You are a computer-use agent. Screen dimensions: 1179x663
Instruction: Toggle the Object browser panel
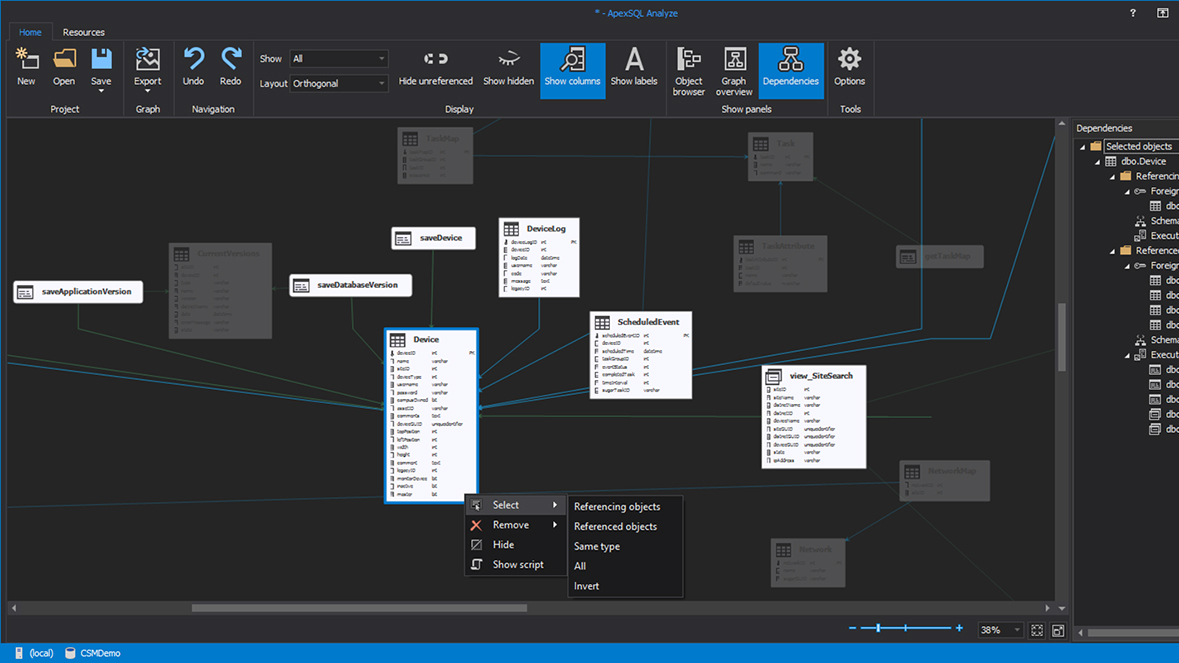tap(689, 71)
